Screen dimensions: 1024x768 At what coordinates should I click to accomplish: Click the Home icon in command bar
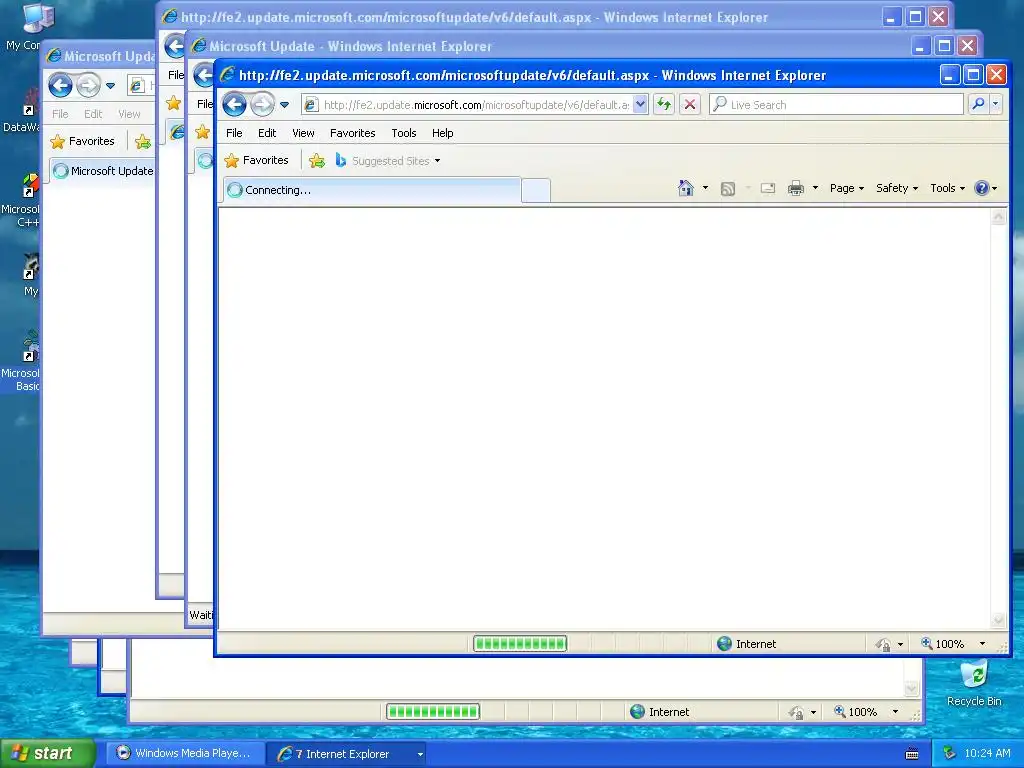[685, 188]
